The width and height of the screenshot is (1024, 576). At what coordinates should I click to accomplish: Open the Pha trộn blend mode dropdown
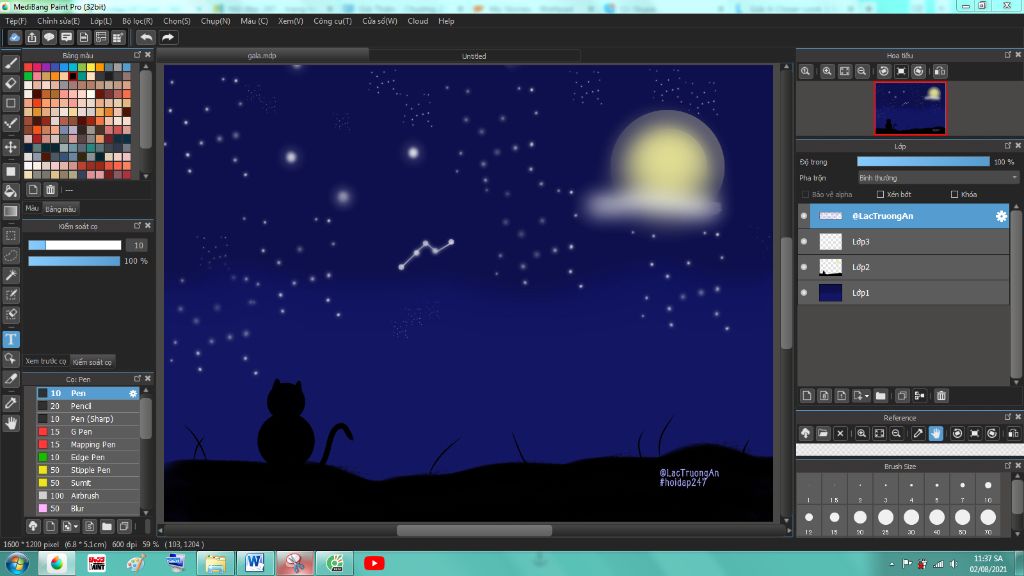click(x=938, y=178)
